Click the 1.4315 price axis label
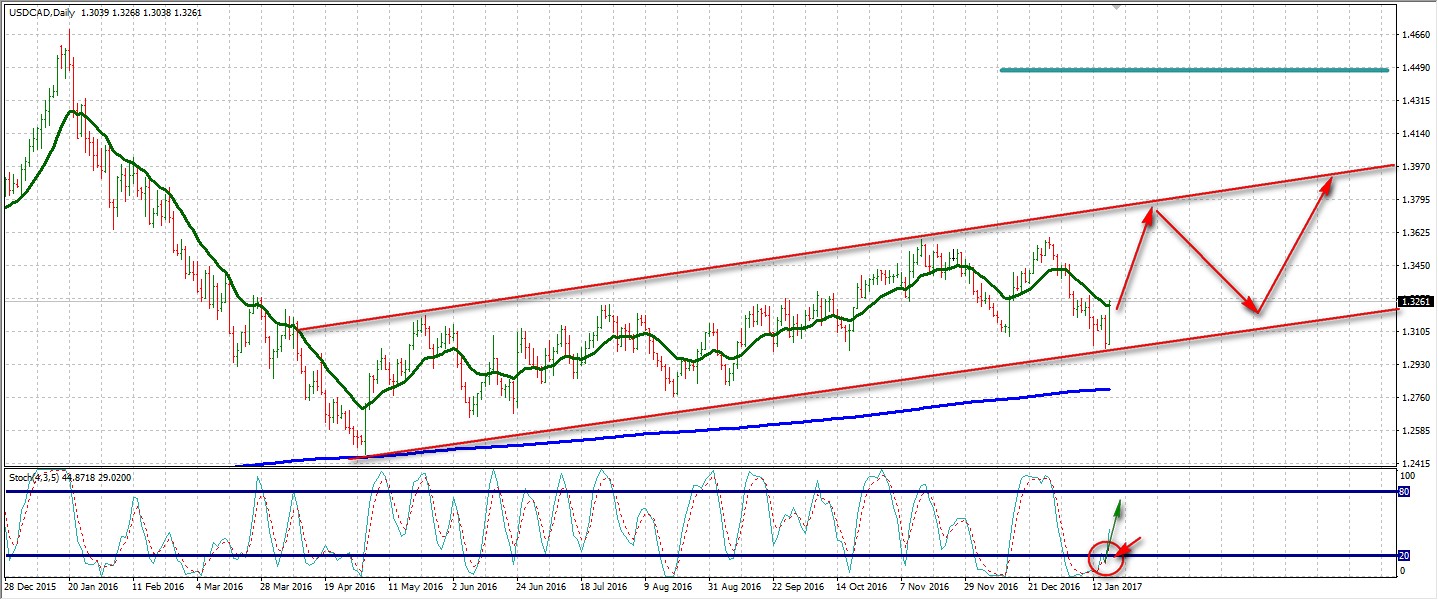Viewport: 1438px width, 600px height. 1416,101
